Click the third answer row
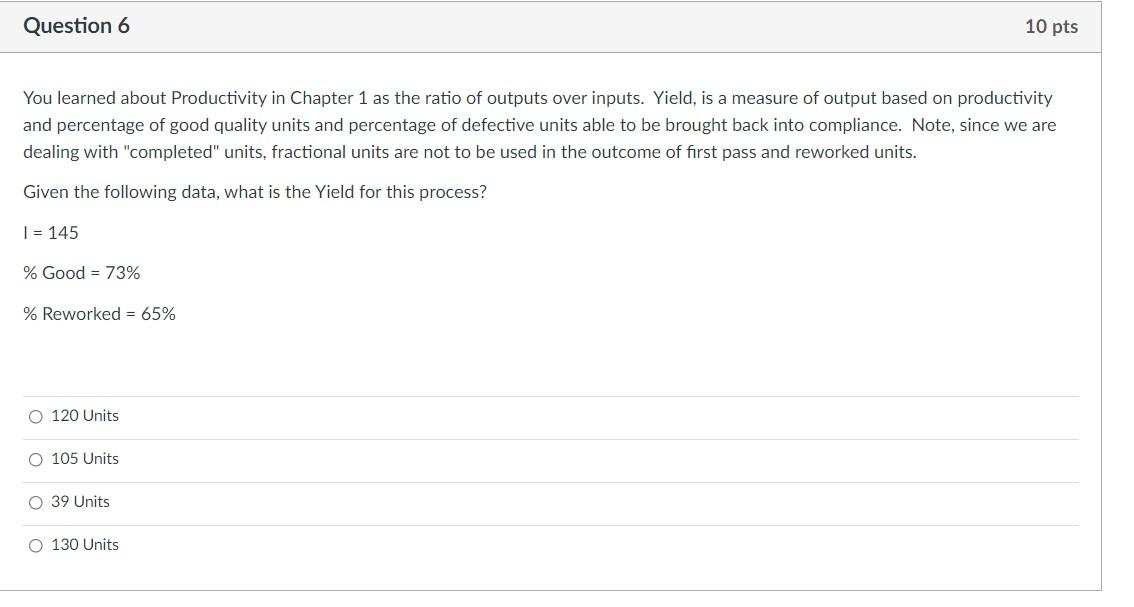This screenshot has height=607, width=1134. pyautogui.click(x=550, y=501)
